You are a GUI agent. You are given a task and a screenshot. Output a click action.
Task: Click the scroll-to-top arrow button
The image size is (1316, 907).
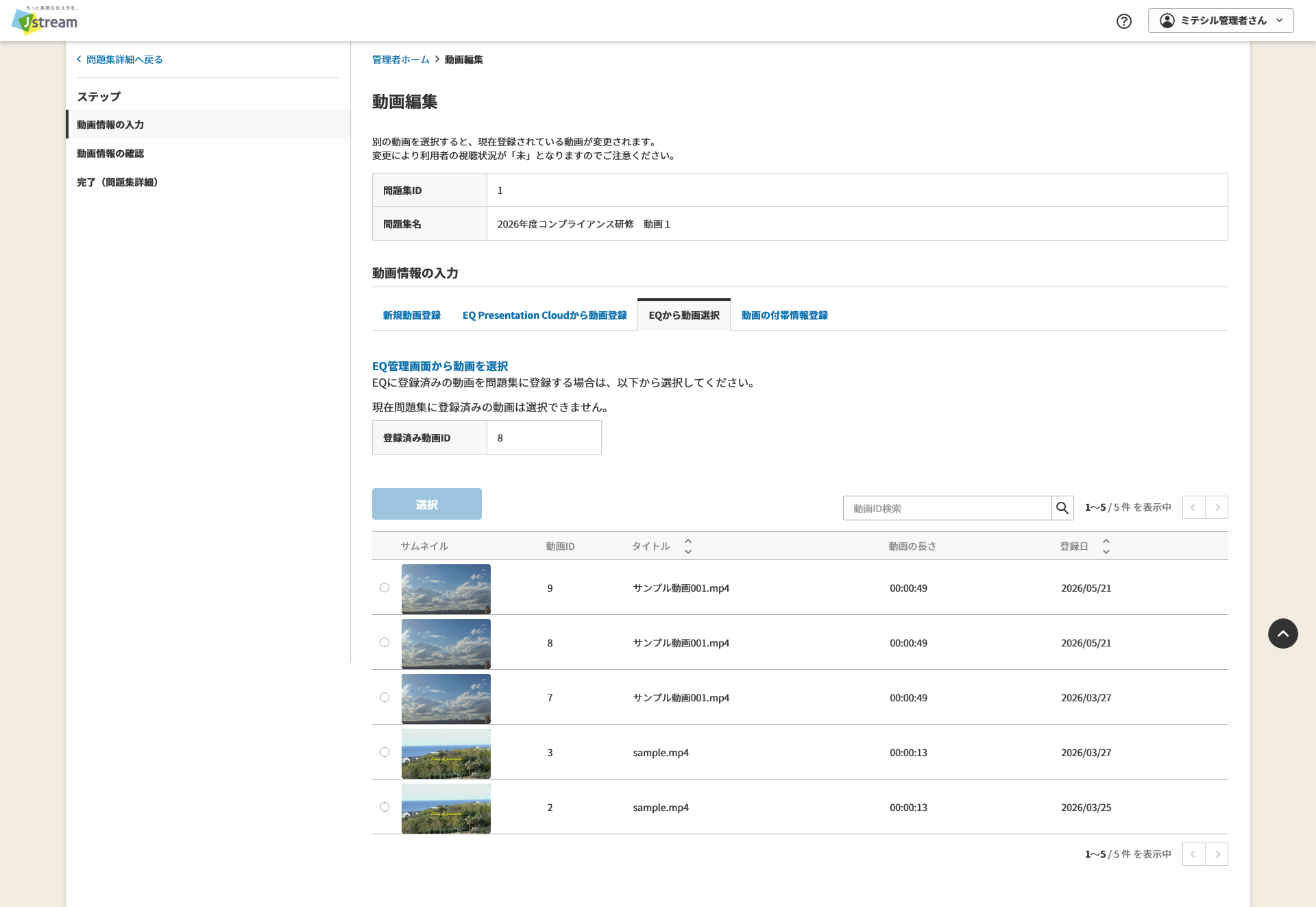pyautogui.click(x=1283, y=633)
